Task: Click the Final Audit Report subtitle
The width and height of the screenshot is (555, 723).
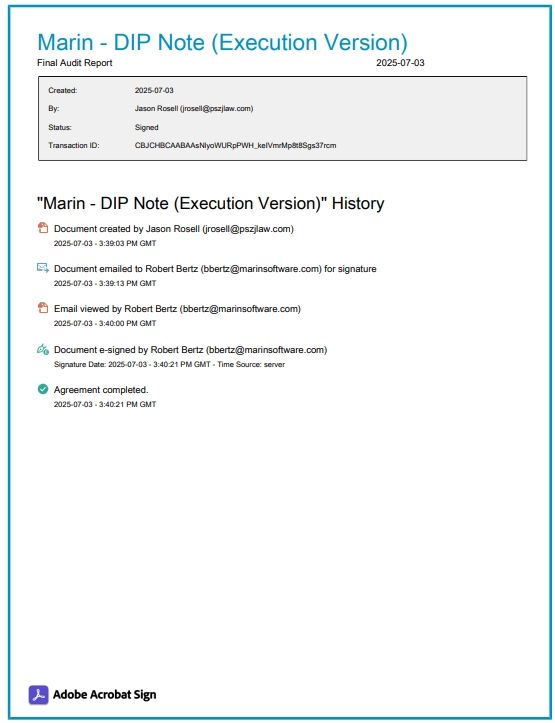Action: pyautogui.click(x=75, y=63)
